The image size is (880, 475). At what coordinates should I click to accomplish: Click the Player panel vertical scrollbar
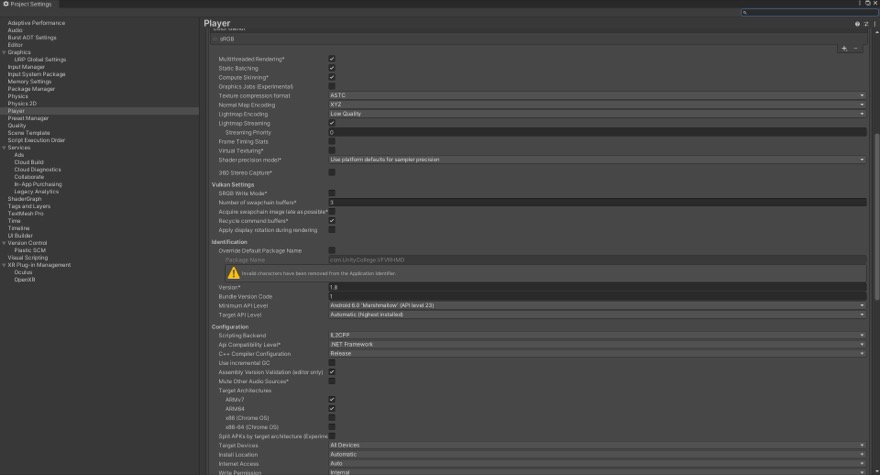pos(877,217)
